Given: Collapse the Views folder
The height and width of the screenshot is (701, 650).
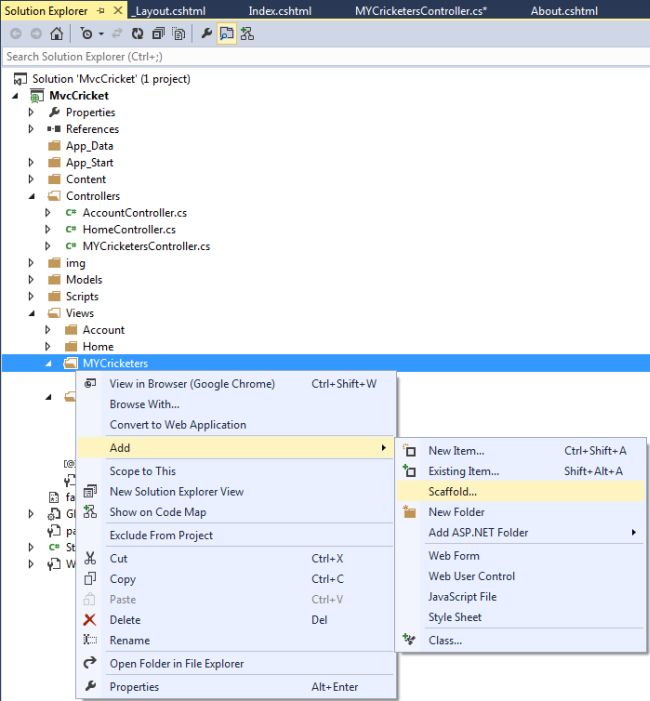Looking at the screenshot, I should pyautogui.click(x=31, y=313).
